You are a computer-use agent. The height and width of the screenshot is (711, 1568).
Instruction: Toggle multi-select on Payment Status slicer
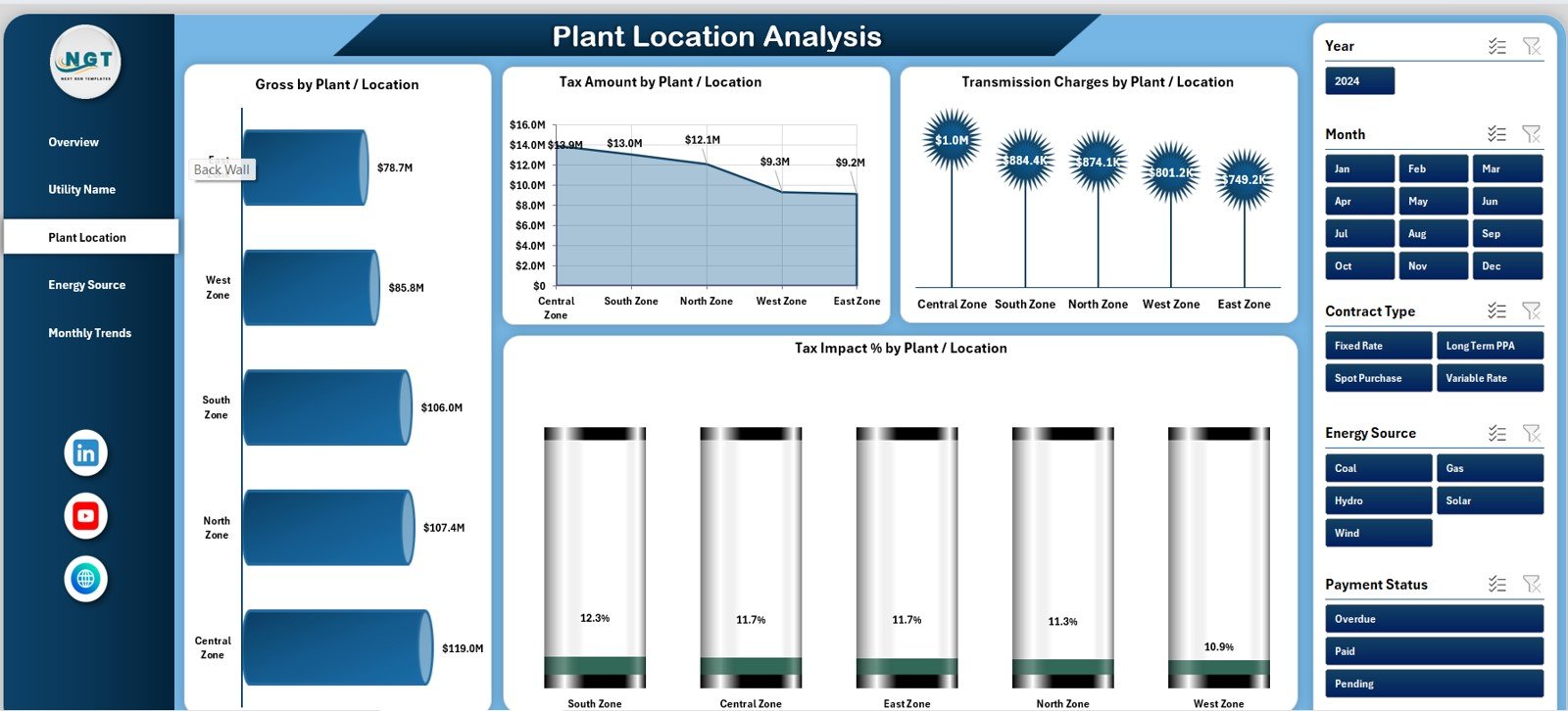click(x=1496, y=585)
